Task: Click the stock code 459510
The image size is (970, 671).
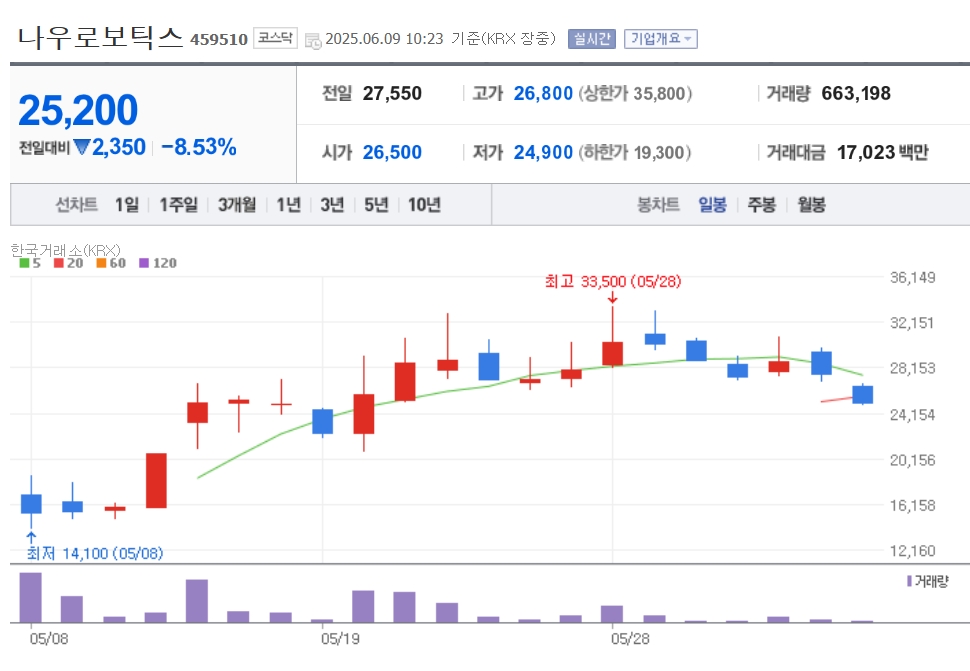Action: tap(219, 40)
